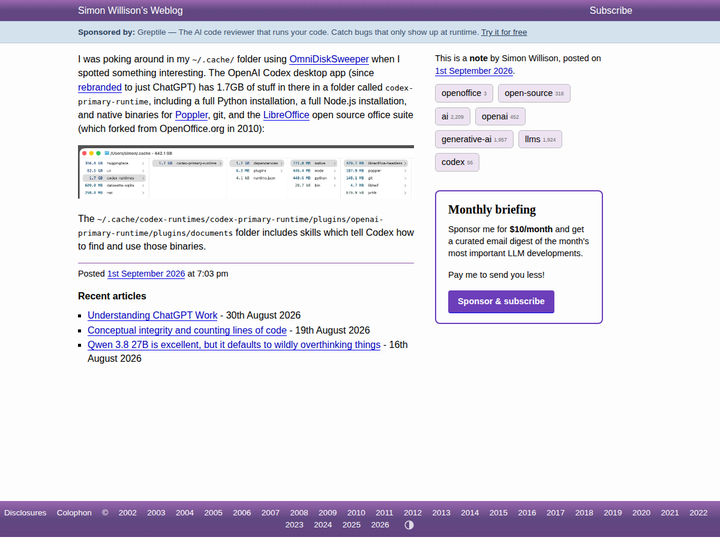Go to the 2026 archive
The width and height of the screenshot is (720, 540).
click(380, 525)
